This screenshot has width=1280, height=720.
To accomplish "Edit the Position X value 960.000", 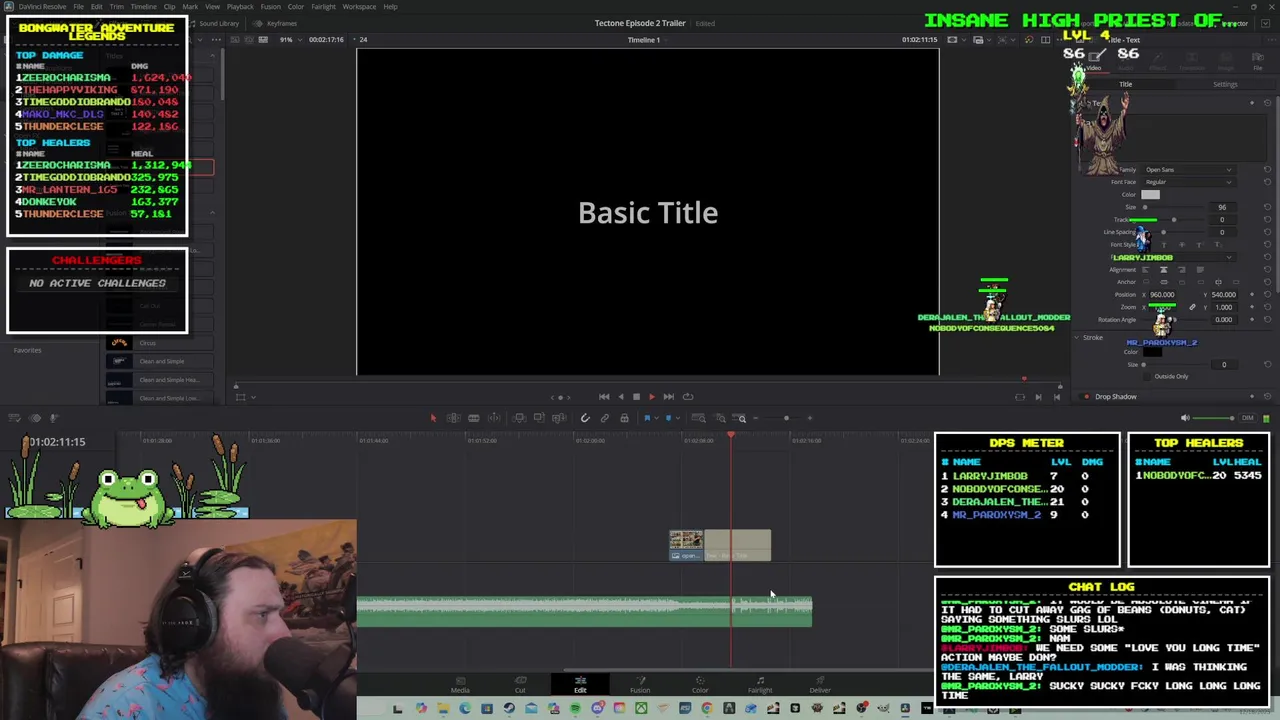I will click(x=1162, y=295).
